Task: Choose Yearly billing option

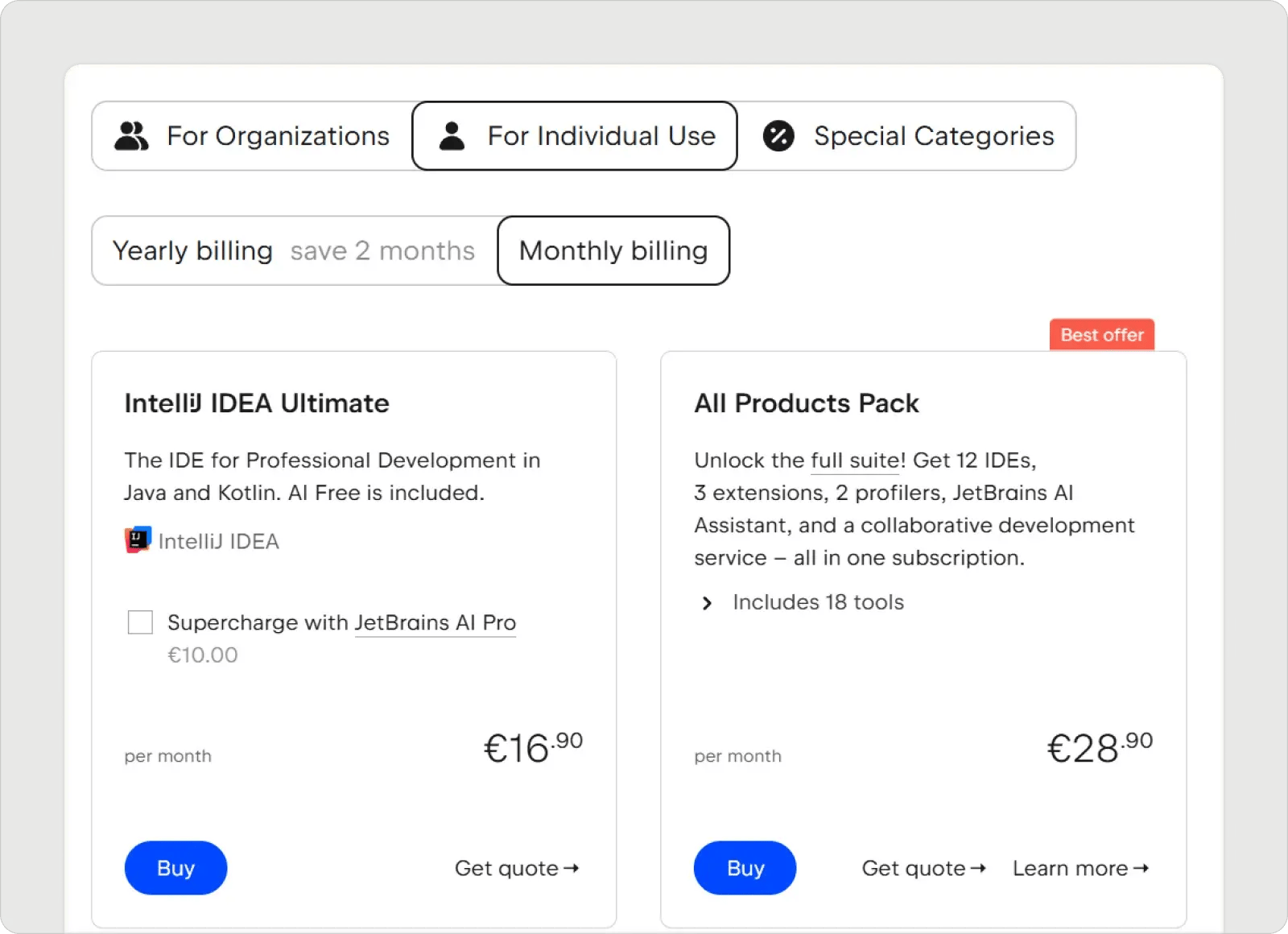Action: click(295, 250)
